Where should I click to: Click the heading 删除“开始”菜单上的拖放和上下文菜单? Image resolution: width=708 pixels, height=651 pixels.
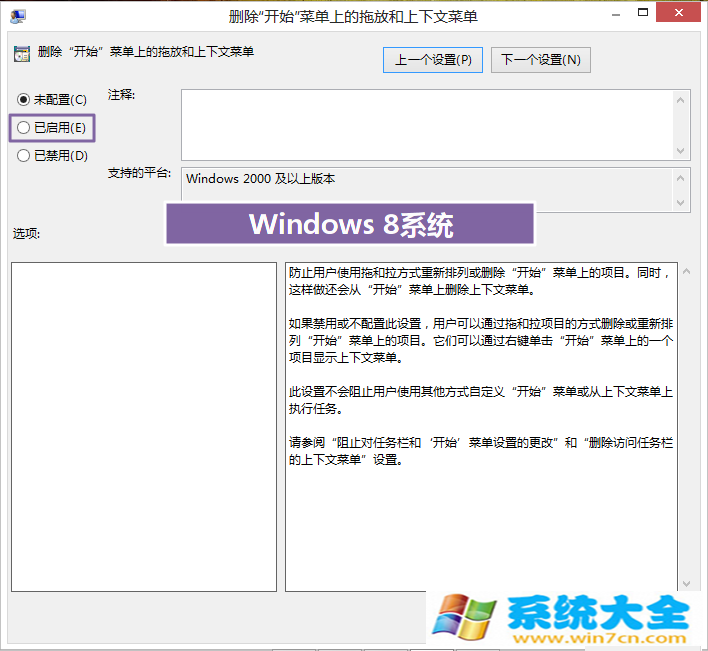click(x=145, y=52)
